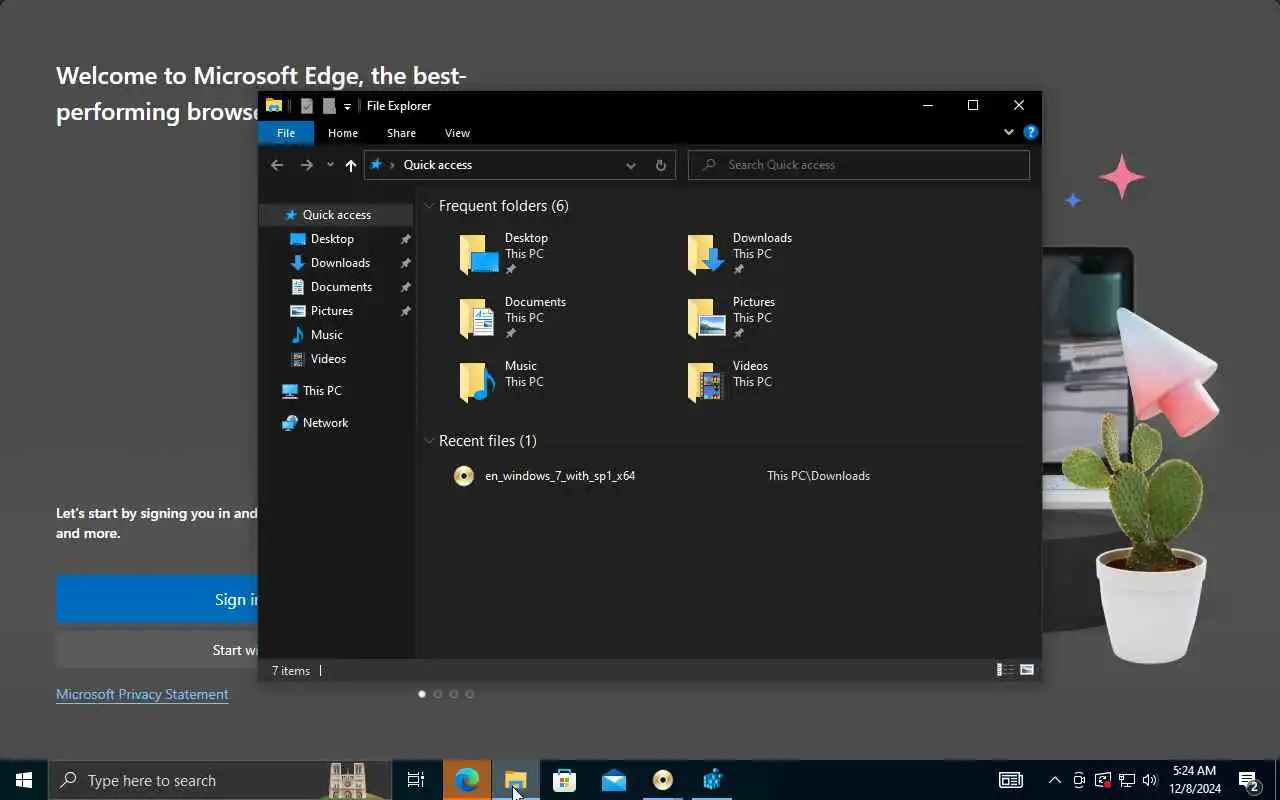Viewport: 1280px width, 800px height.
Task: Click the blue Sign in button in Edge
Action: (x=157, y=599)
